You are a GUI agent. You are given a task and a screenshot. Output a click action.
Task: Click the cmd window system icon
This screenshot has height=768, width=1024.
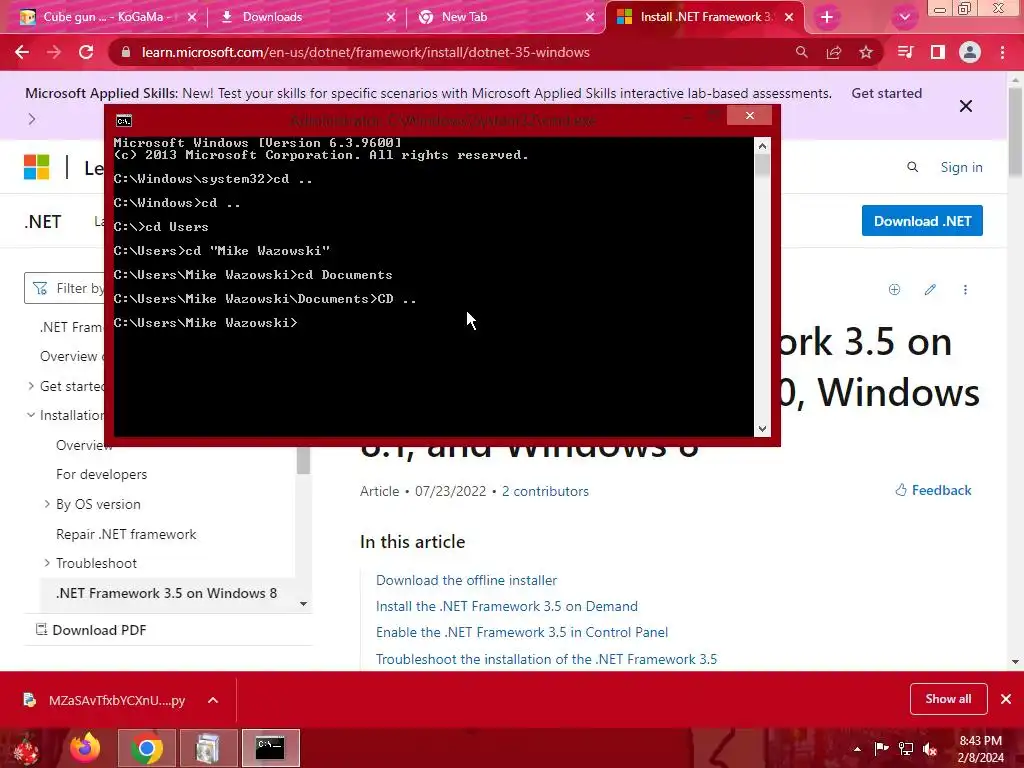123,121
